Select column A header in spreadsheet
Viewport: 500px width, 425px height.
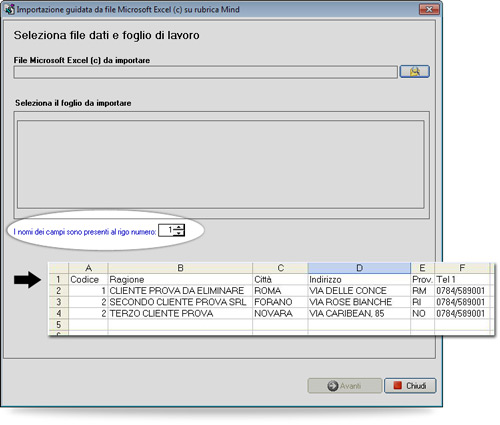(x=88, y=268)
